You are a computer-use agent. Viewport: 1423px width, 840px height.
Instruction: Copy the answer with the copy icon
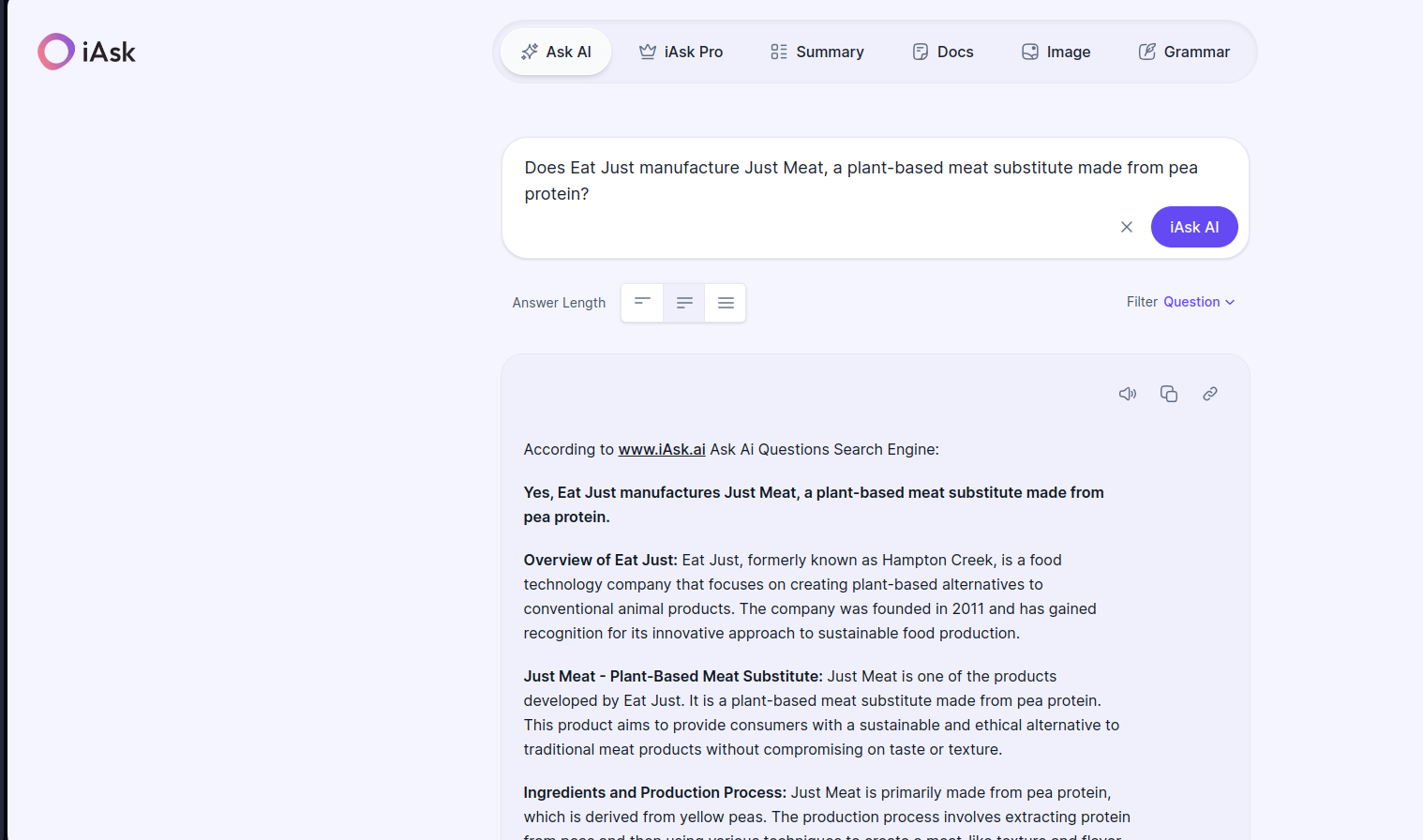click(1169, 394)
